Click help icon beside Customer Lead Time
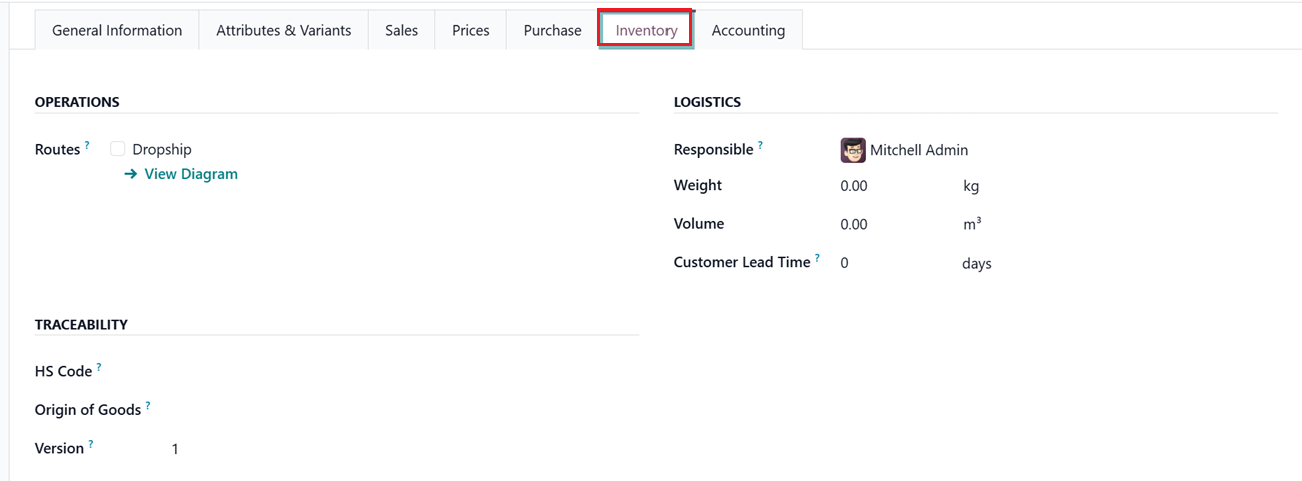Viewport: 1302px width, 481px height. tap(817, 258)
